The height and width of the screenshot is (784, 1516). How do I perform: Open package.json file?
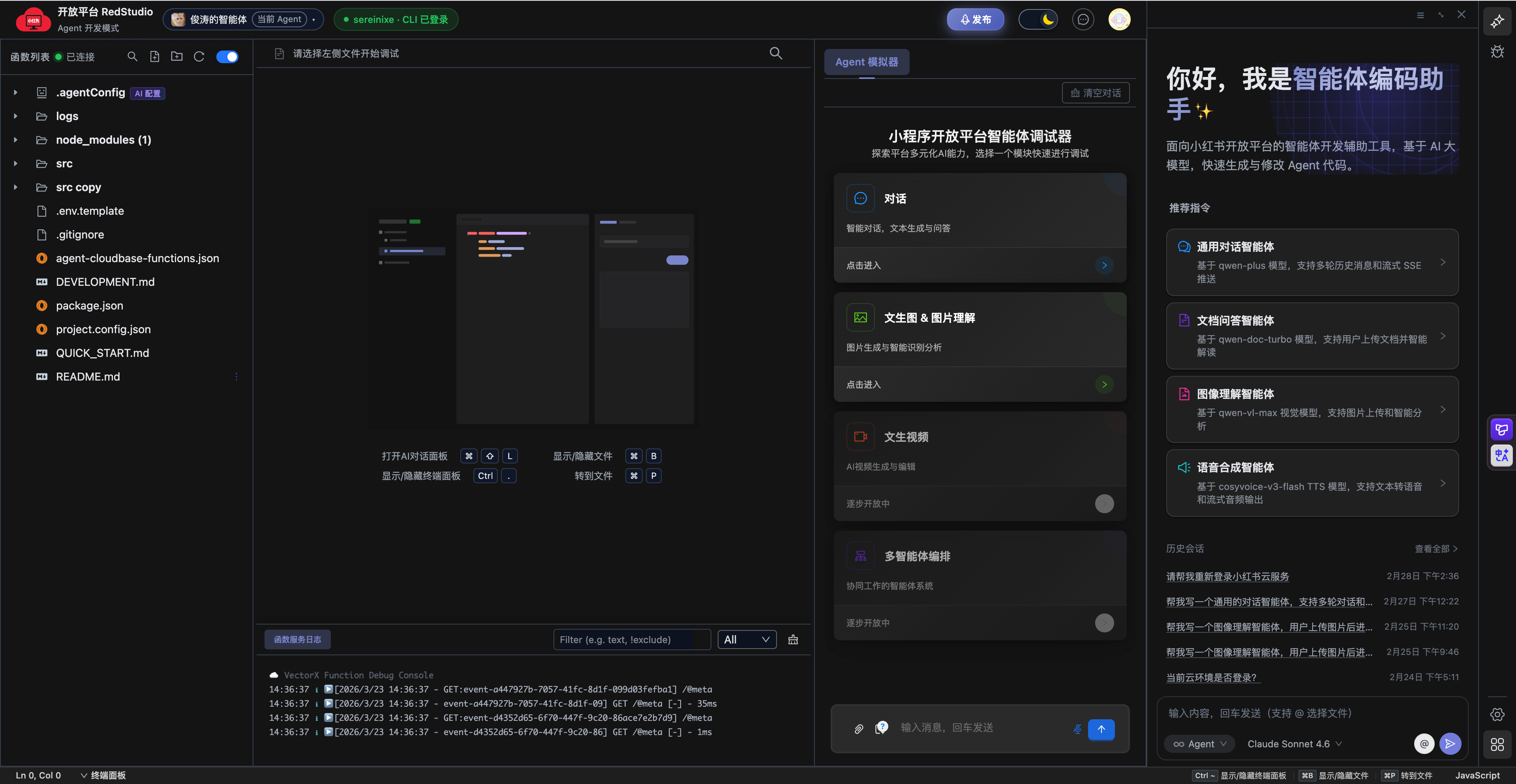[x=90, y=306]
